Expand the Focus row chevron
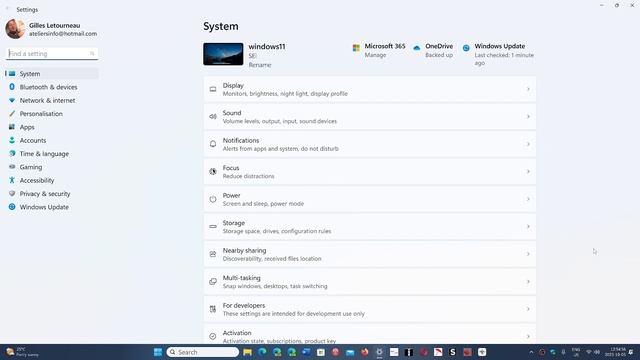Screen dimensions: 640x360 pos(528,171)
